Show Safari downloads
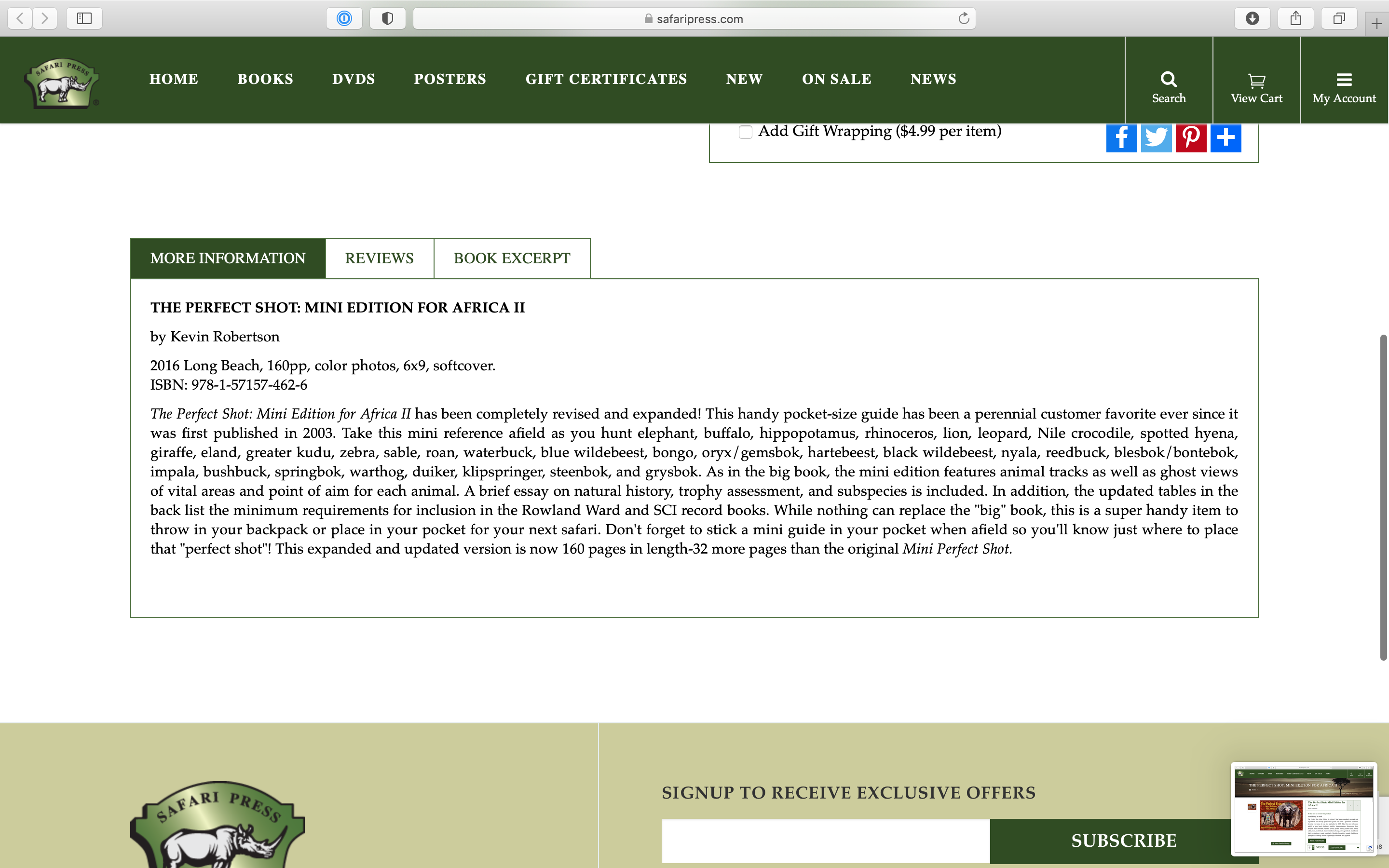 pos(1253,18)
